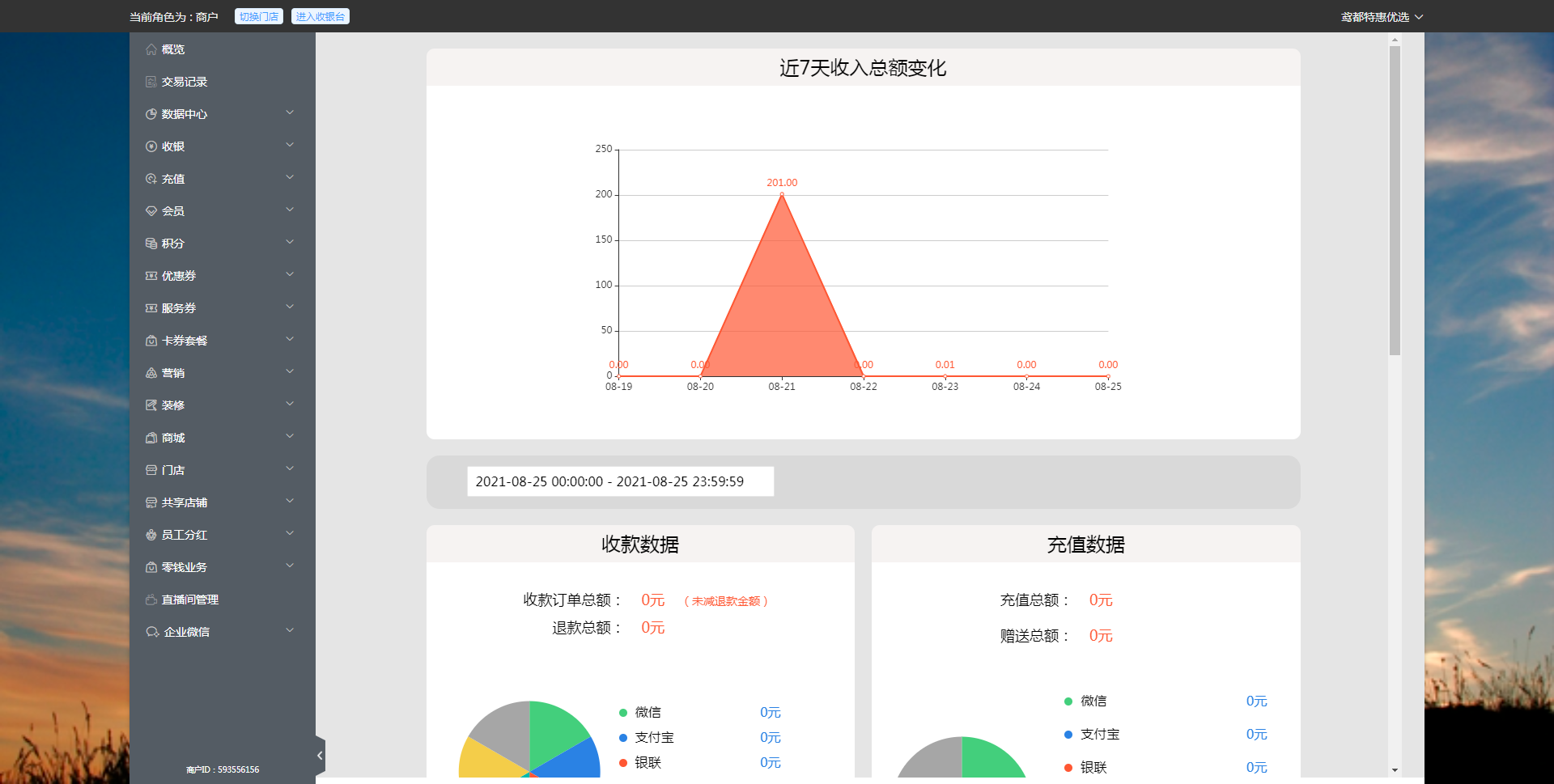This screenshot has height=784, width=1554.
Task: Click the red 银联 legend dot under 充值数据
Action: [1068, 768]
